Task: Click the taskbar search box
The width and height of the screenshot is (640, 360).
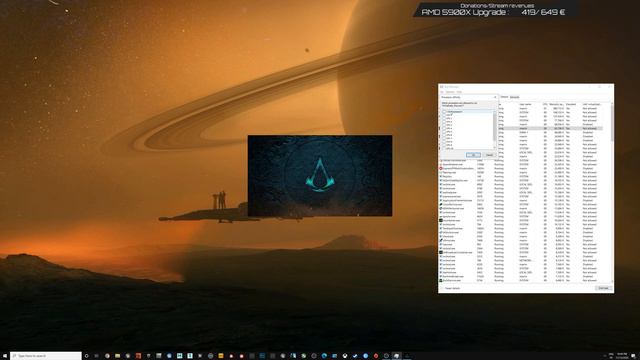Action: tap(46, 356)
